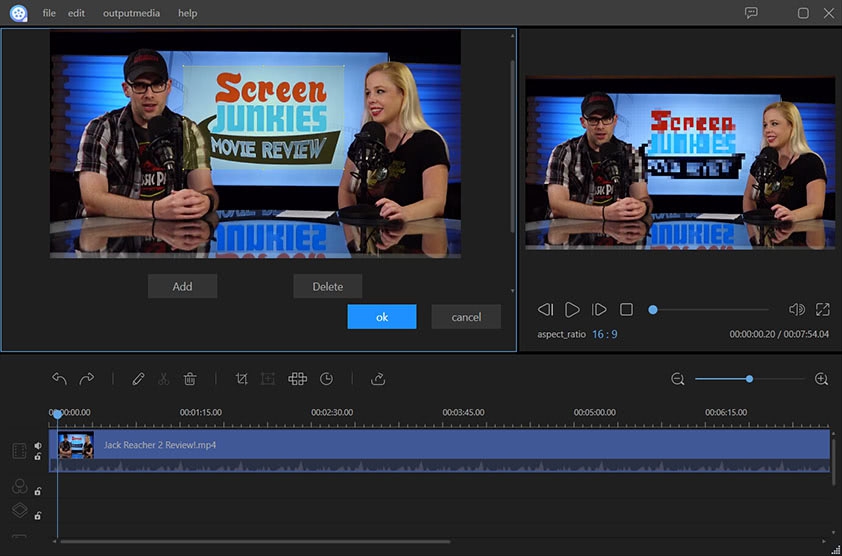Viewport: 842px width, 556px height.
Task: Open the crop tool
Action: tap(242, 379)
